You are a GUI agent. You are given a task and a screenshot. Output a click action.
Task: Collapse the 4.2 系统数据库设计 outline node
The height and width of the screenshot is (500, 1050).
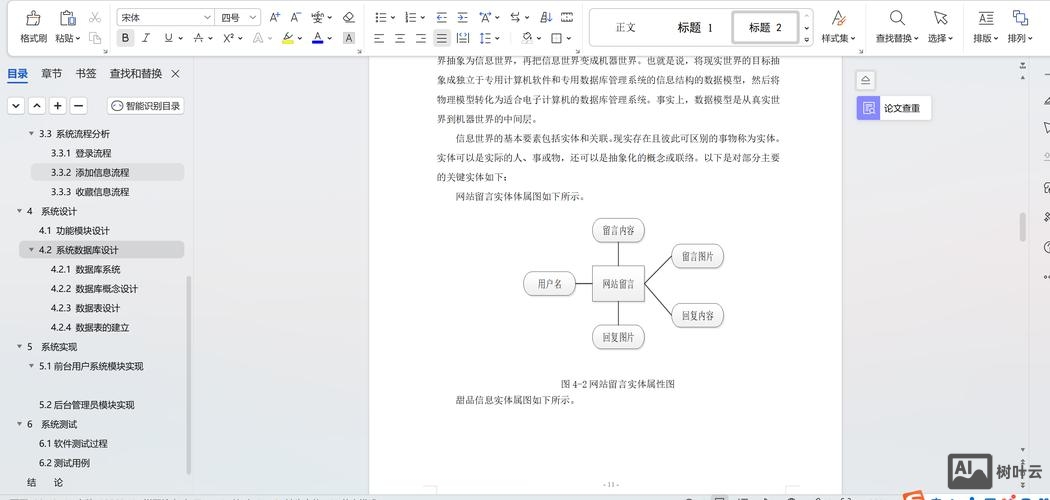tap(31, 250)
